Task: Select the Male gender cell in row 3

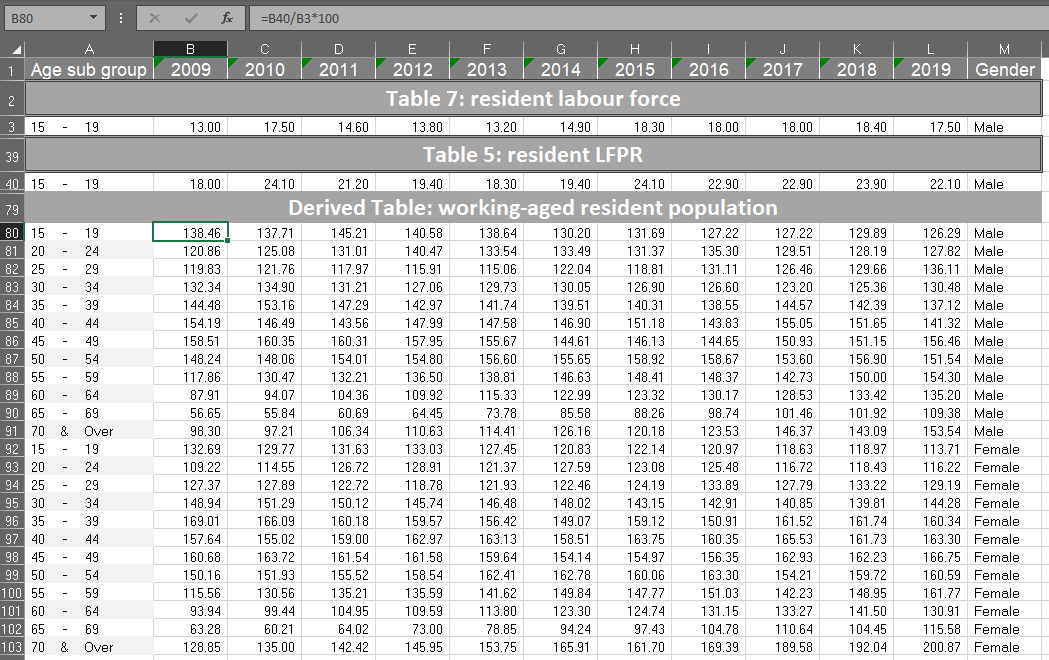Action: coord(1004,127)
